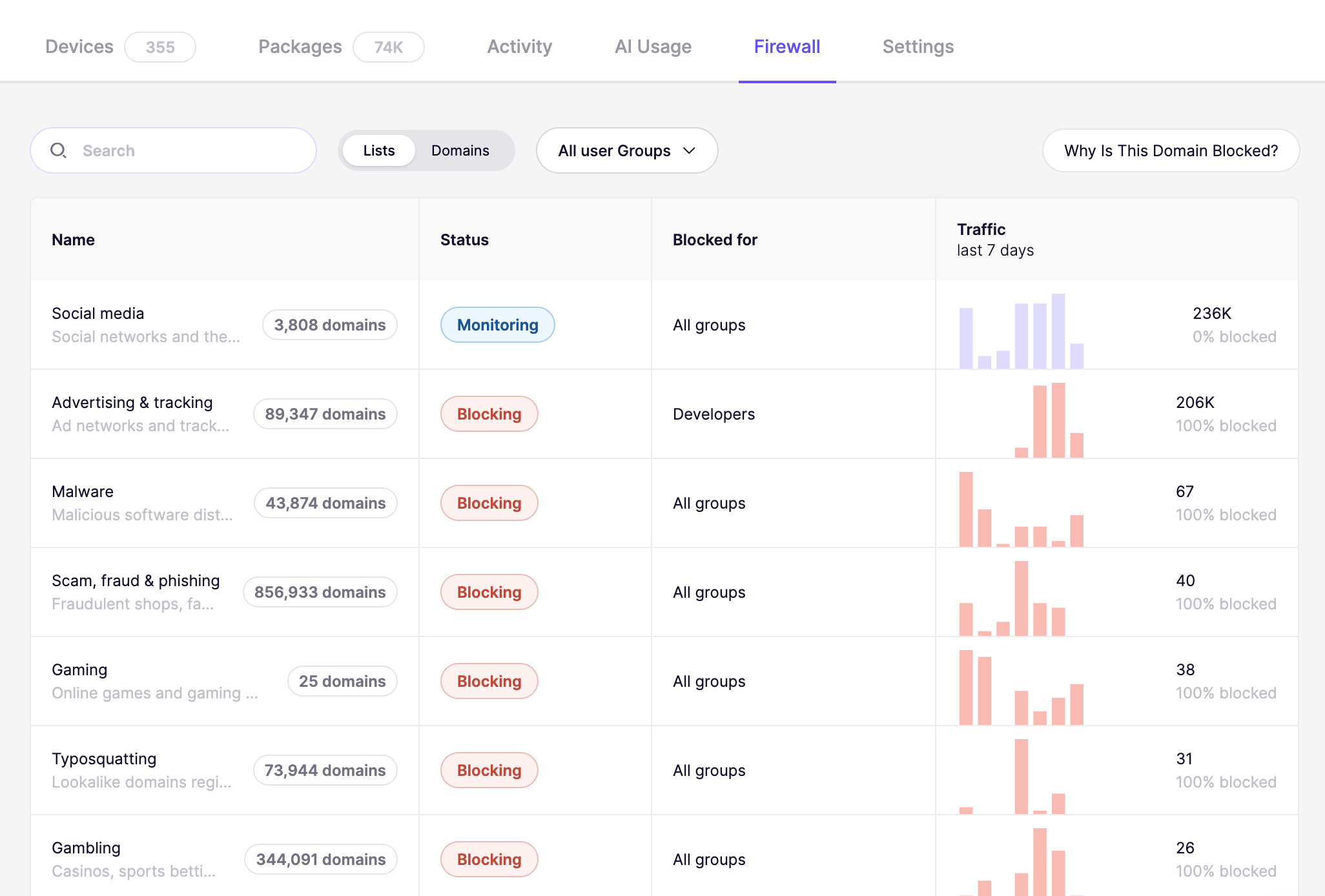Click the 89,347 domains badge
The height and width of the screenshot is (896, 1325).
(325, 414)
